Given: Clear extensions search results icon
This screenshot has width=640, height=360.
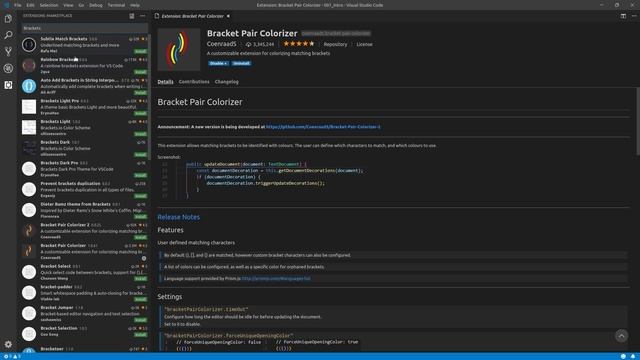Looking at the screenshot, I should (x=132, y=16).
